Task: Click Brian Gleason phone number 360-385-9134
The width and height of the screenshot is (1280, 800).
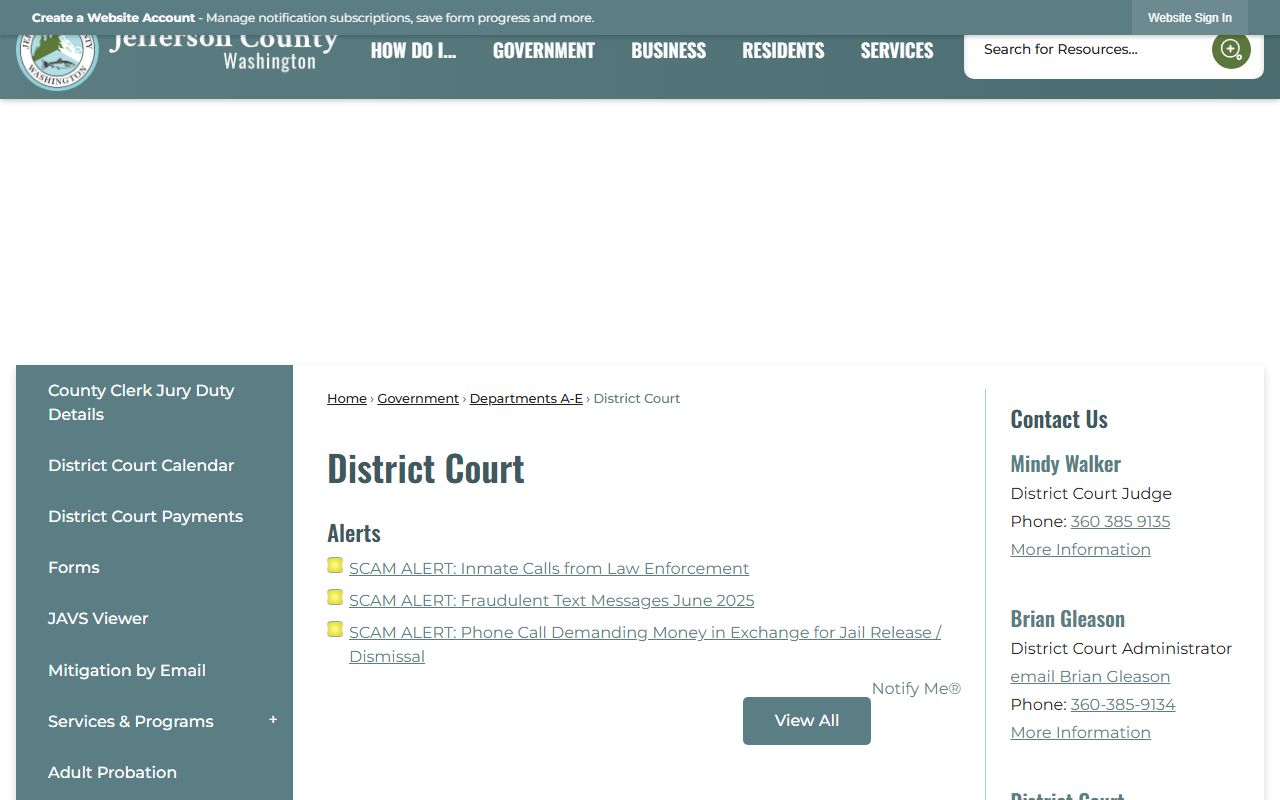Action: (x=1123, y=704)
